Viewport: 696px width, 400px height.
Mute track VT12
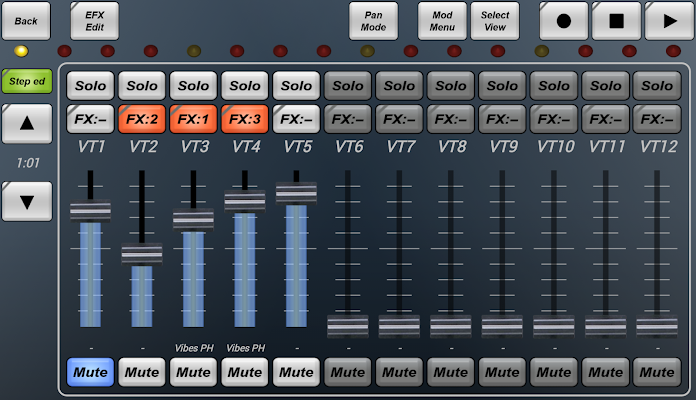click(x=657, y=372)
